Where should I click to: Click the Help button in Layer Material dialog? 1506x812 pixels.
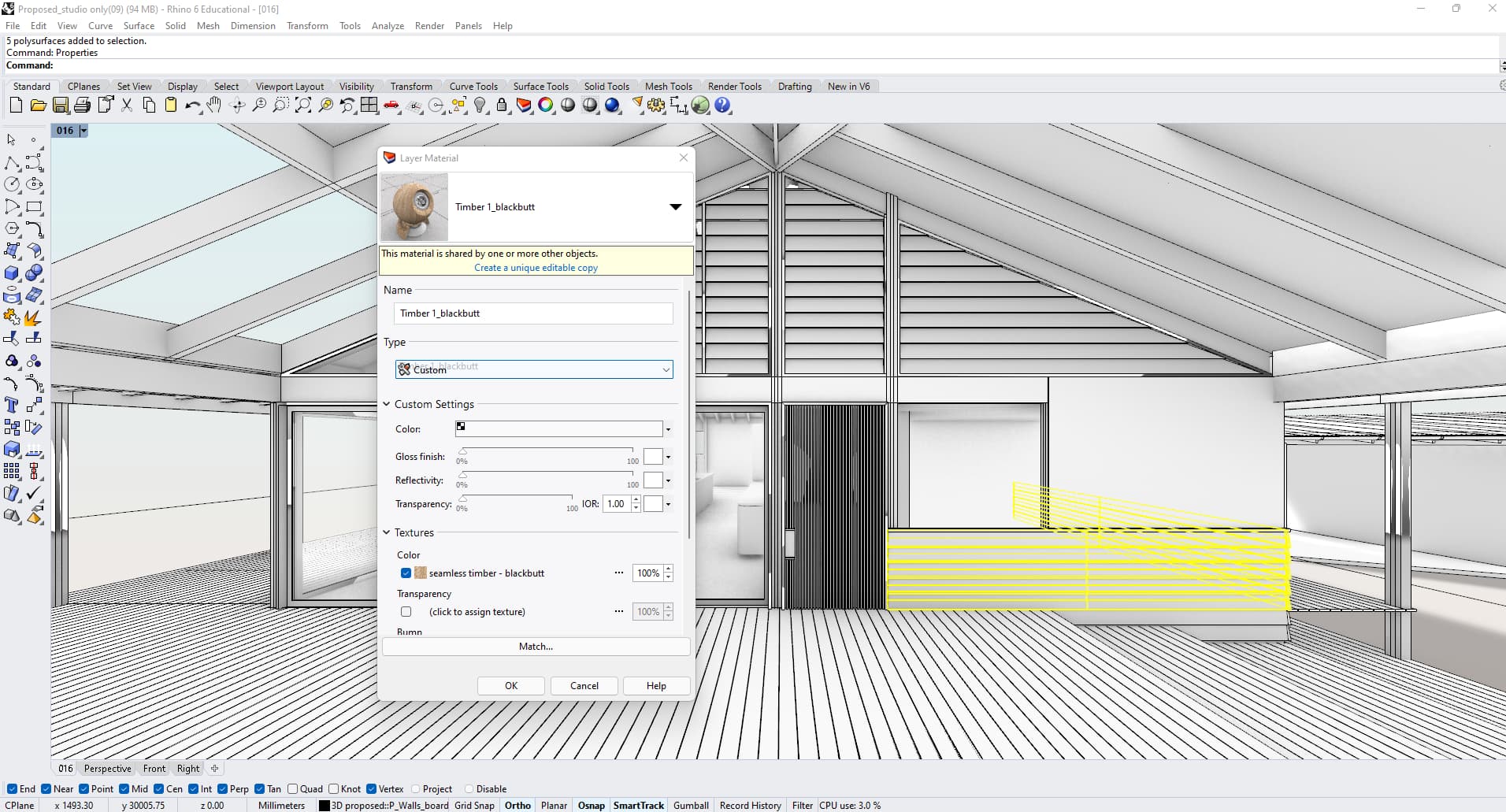656,686
